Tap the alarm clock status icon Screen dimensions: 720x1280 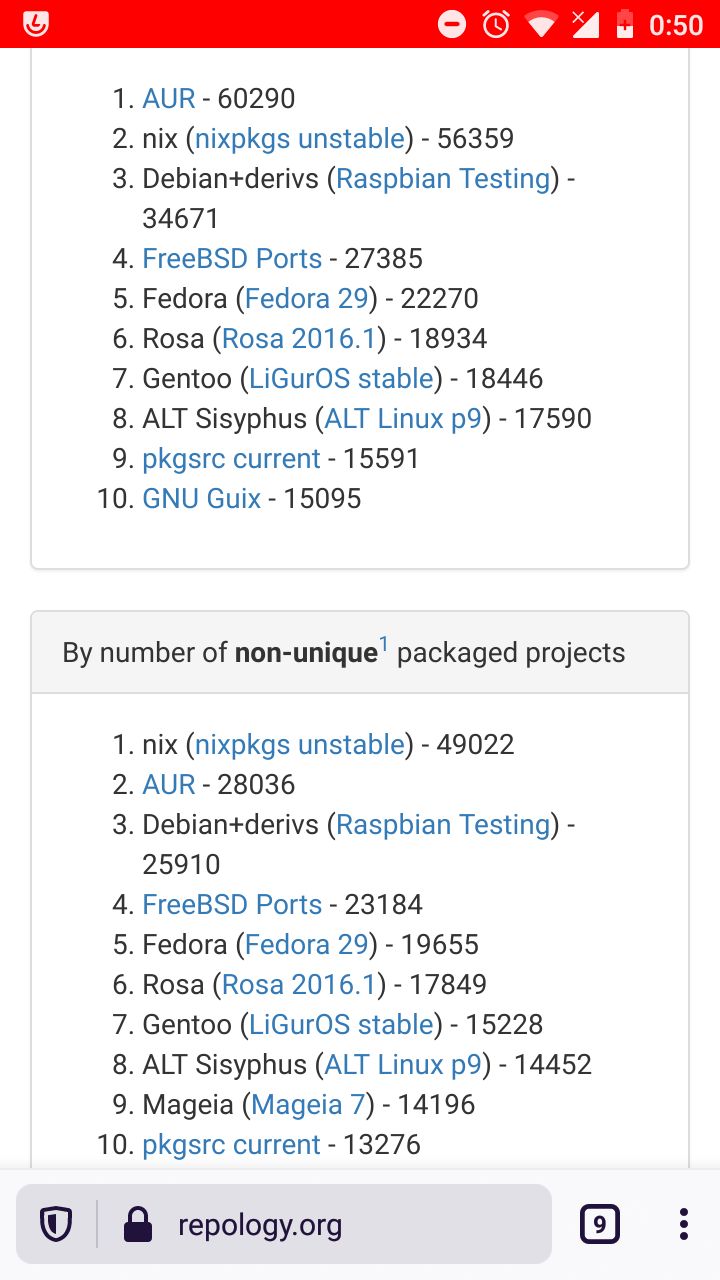[x=496, y=24]
